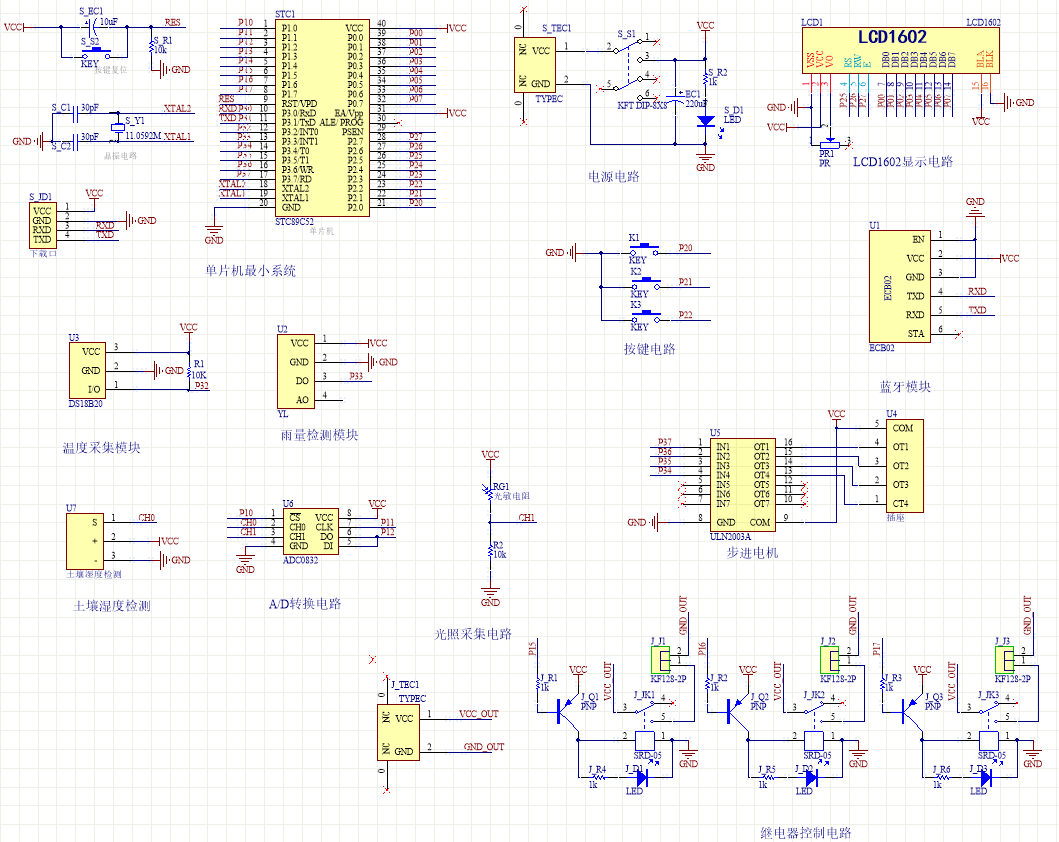
Task: Select the 单片机最小系统 title text
Action: point(251,271)
